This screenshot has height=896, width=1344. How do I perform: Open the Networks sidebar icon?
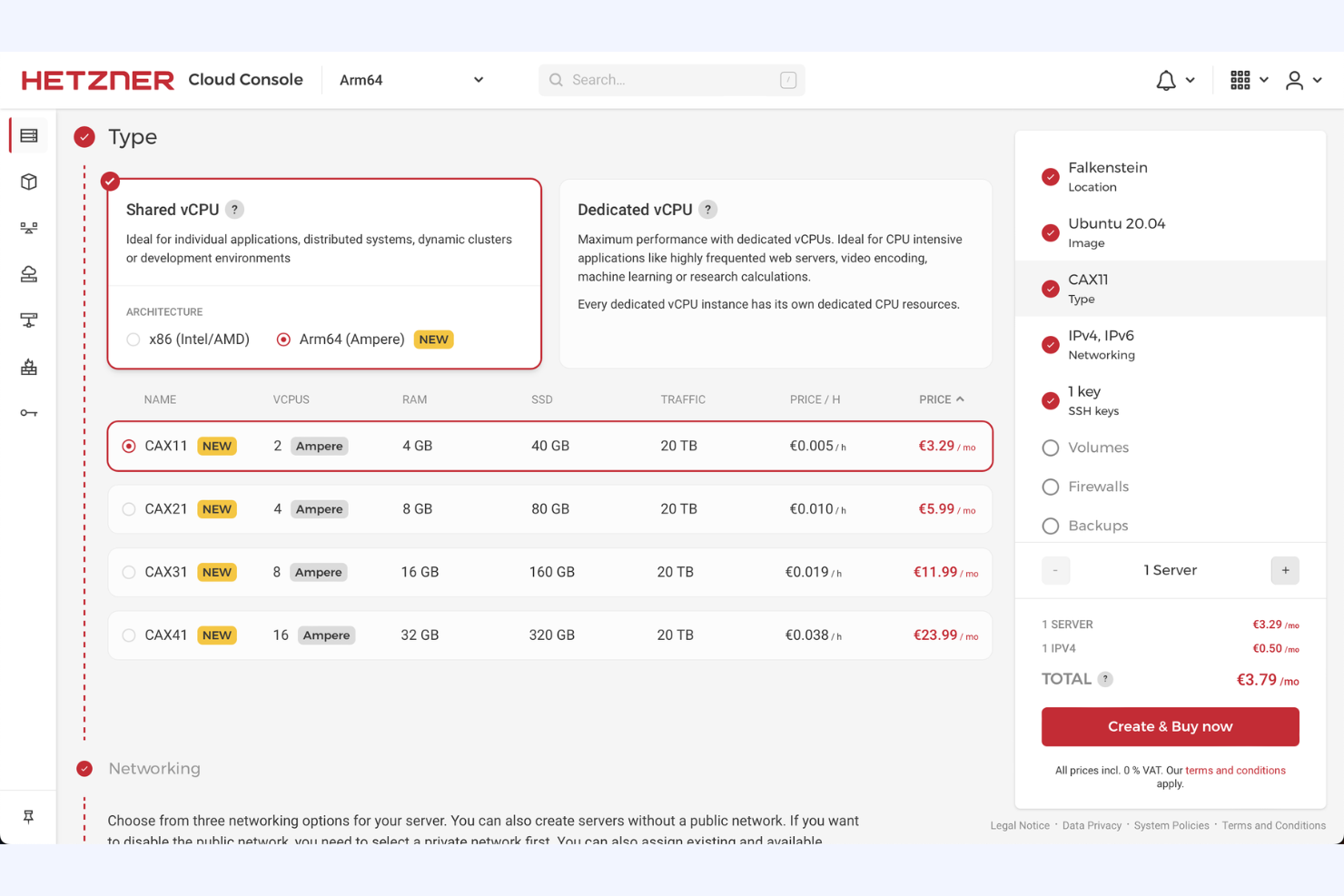coord(28,228)
